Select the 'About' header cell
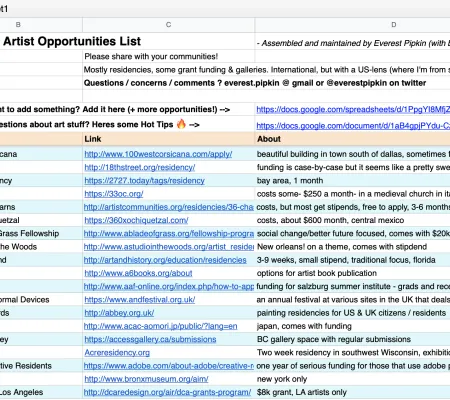 pyautogui.click(x=352, y=139)
